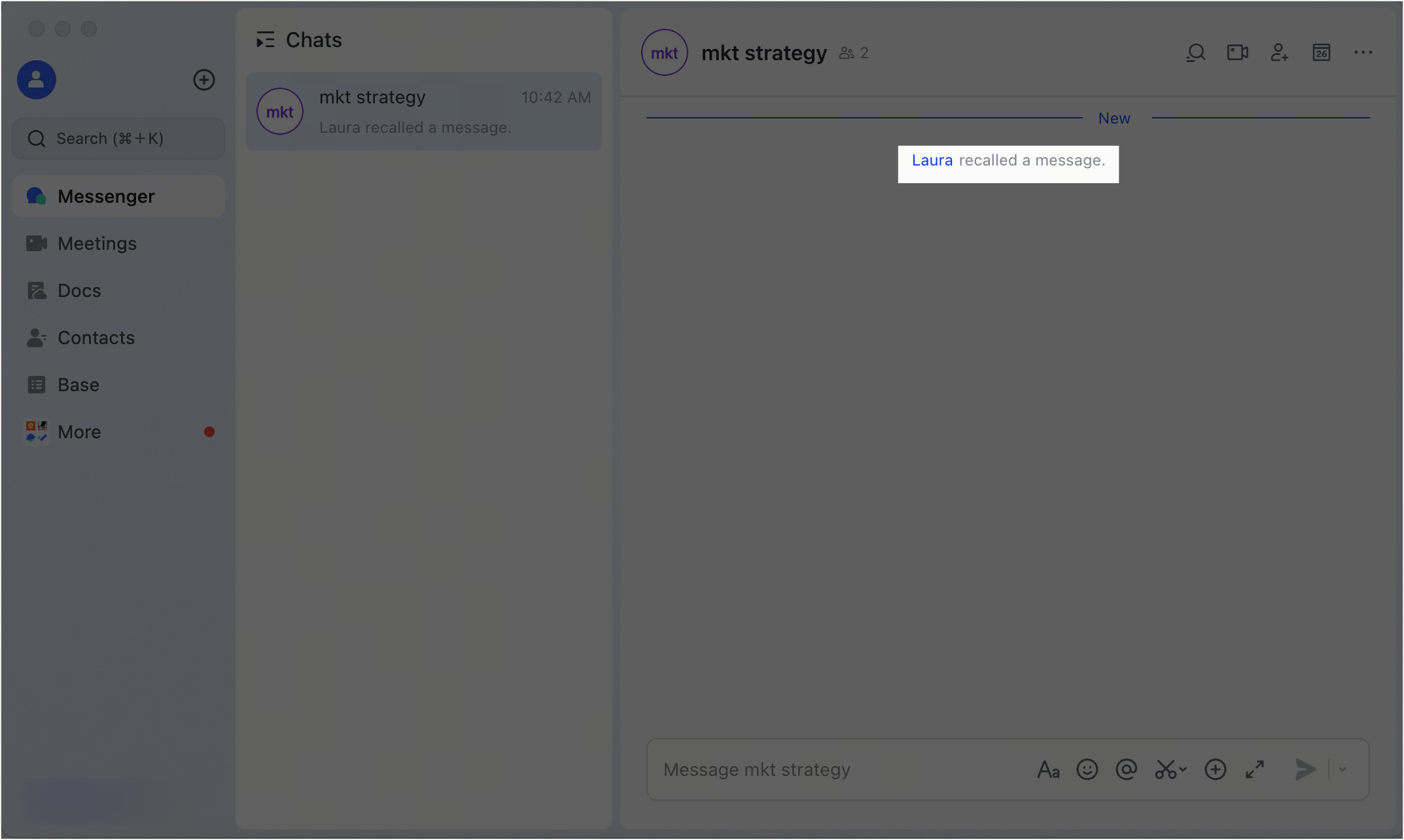Viewport: 1404px width, 840px height.
Task: Open the emoji picker in the message bar
Action: 1087,769
